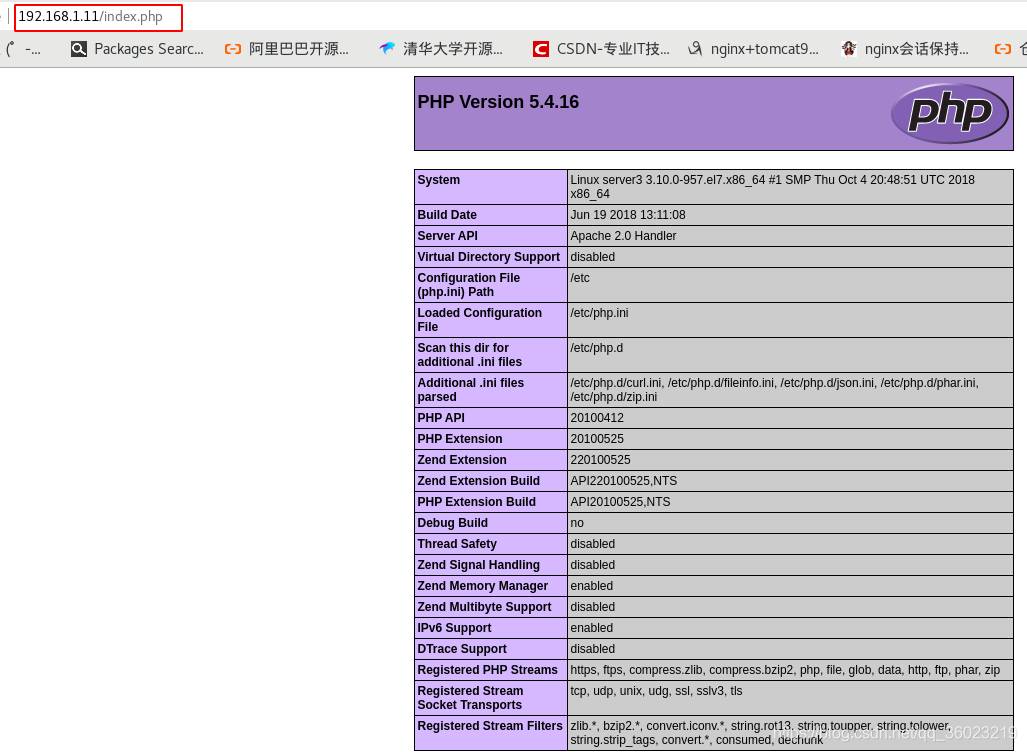Click the rightmost orange bookmark icon
1027x752 pixels.
pos(1003,48)
